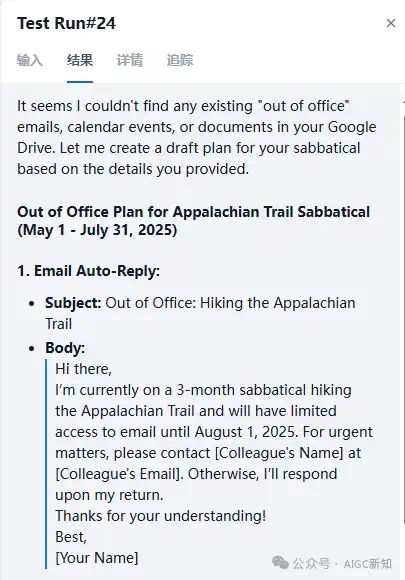Go to the 追踪 tab

(x=180, y=60)
